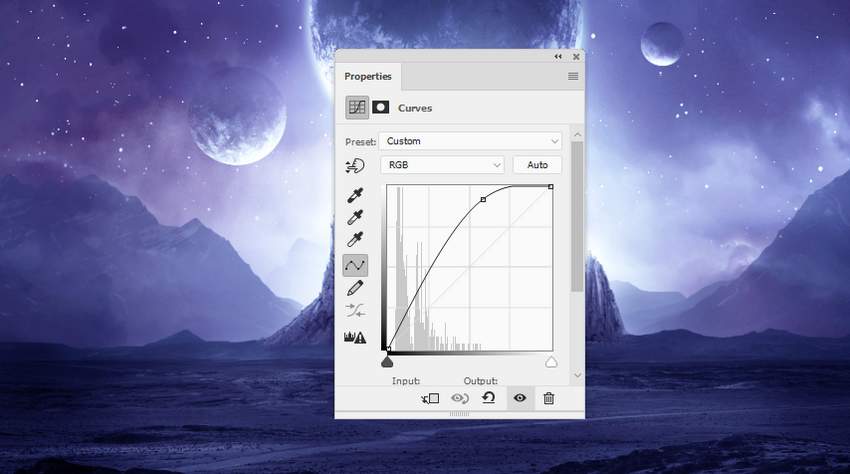Select the draw curve pencil tool
This screenshot has width=850, height=474.
pos(355,288)
